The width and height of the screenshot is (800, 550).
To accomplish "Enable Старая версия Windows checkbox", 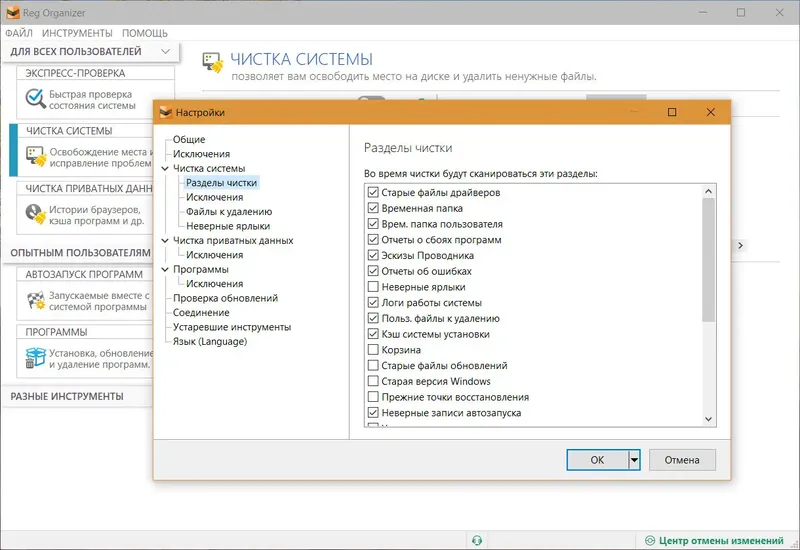I will [x=373, y=381].
